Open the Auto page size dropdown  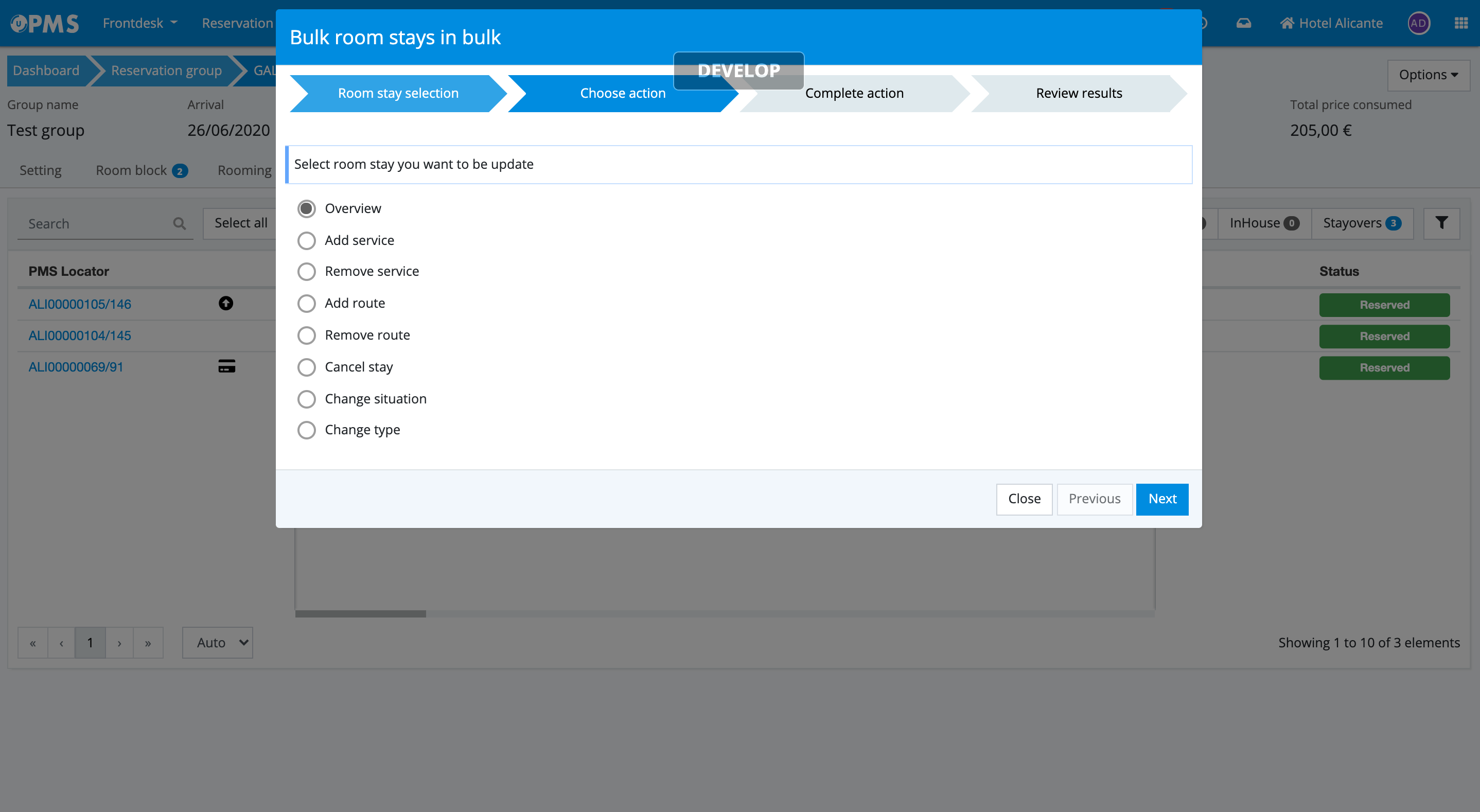click(x=218, y=643)
